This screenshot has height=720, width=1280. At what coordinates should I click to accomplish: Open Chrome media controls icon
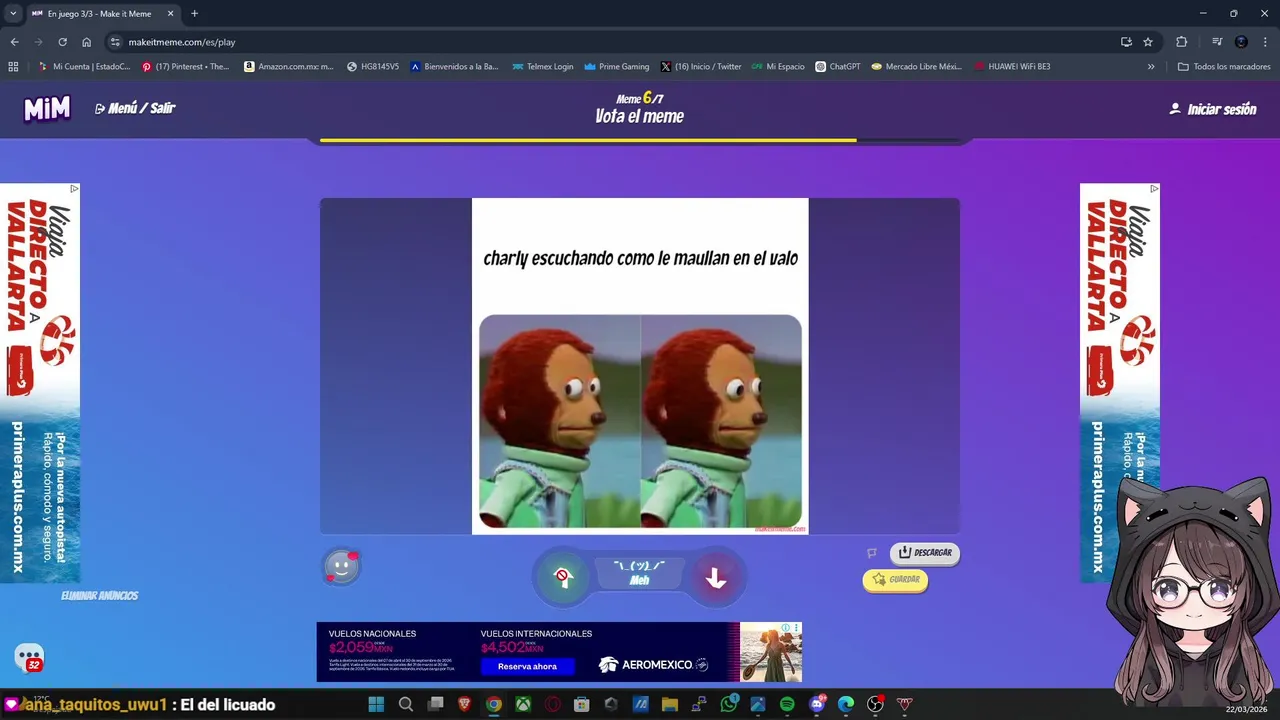tap(1217, 42)
